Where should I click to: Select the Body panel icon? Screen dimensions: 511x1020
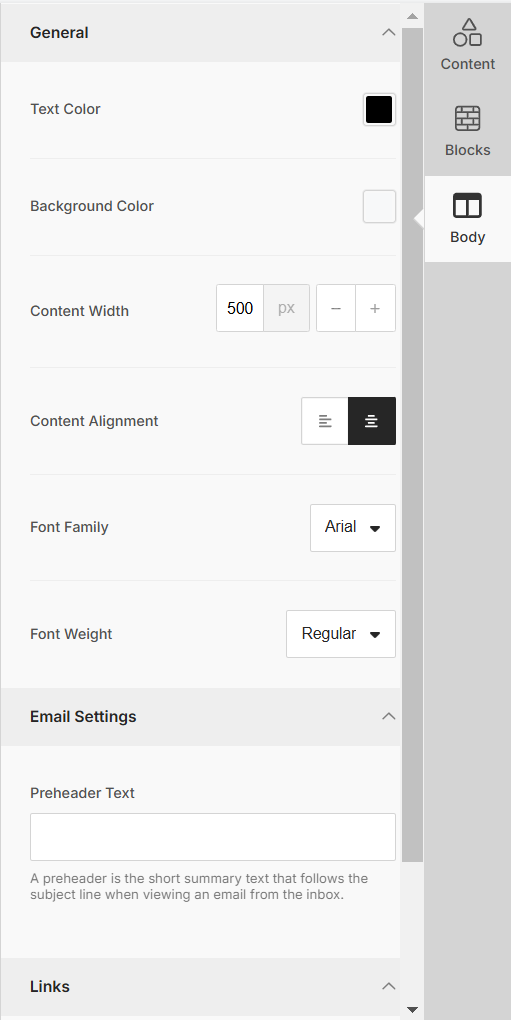467,219
